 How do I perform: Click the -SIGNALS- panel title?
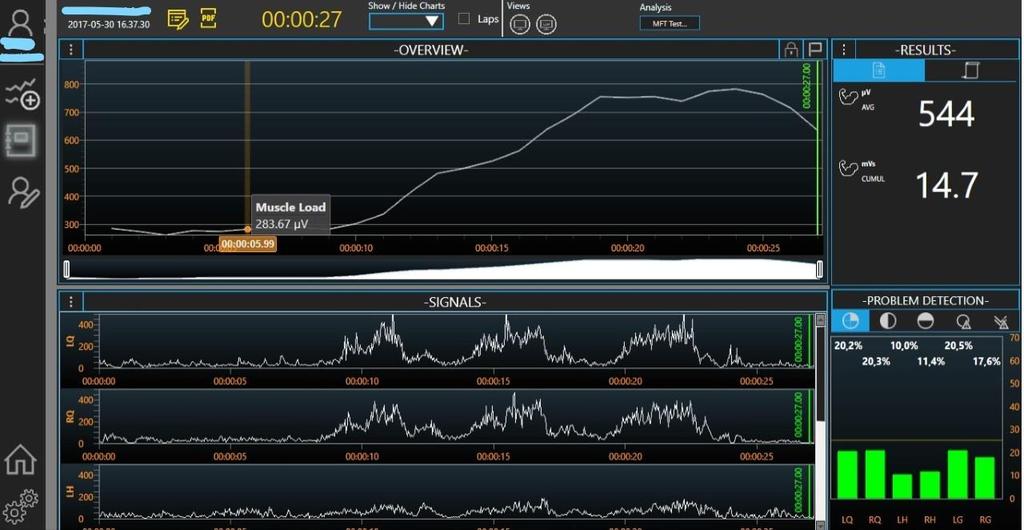455,302
